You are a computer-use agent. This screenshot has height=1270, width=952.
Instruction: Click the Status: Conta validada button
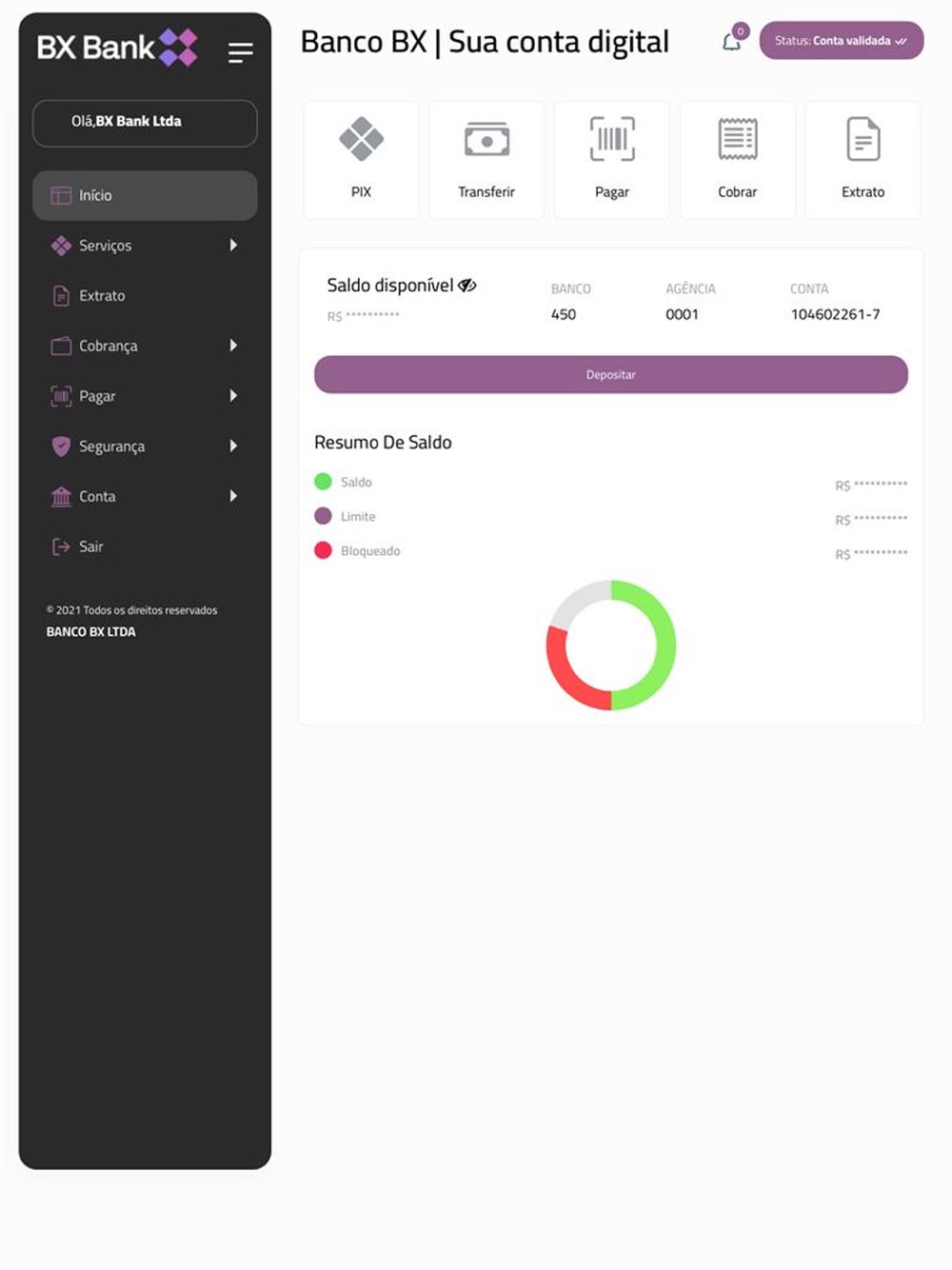842,41
